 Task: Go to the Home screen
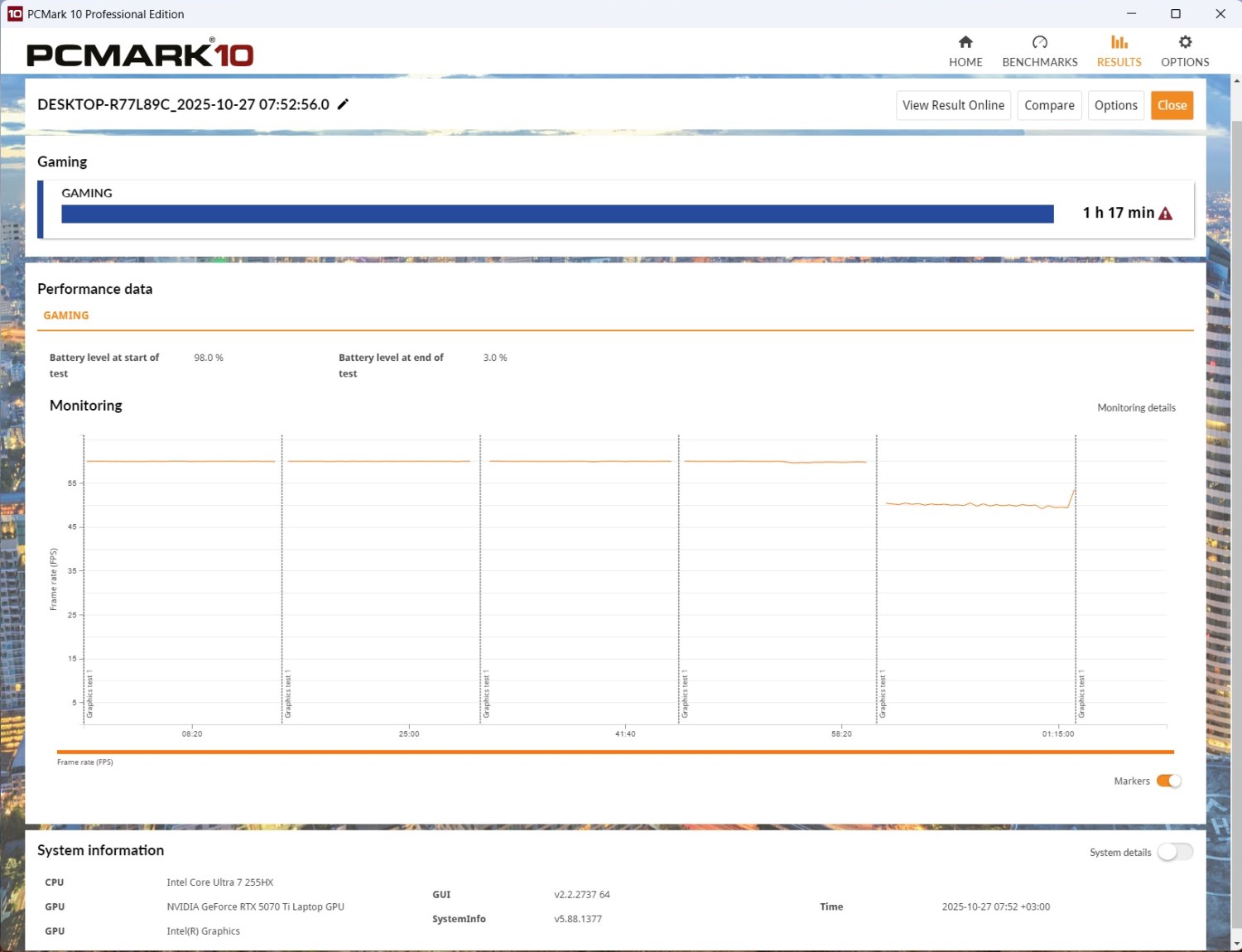965,51
